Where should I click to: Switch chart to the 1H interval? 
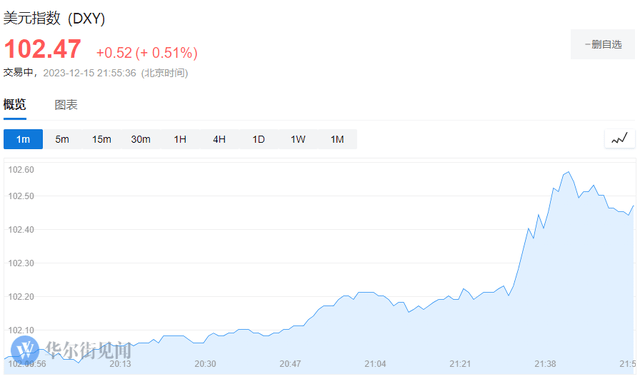click(180, 139)
